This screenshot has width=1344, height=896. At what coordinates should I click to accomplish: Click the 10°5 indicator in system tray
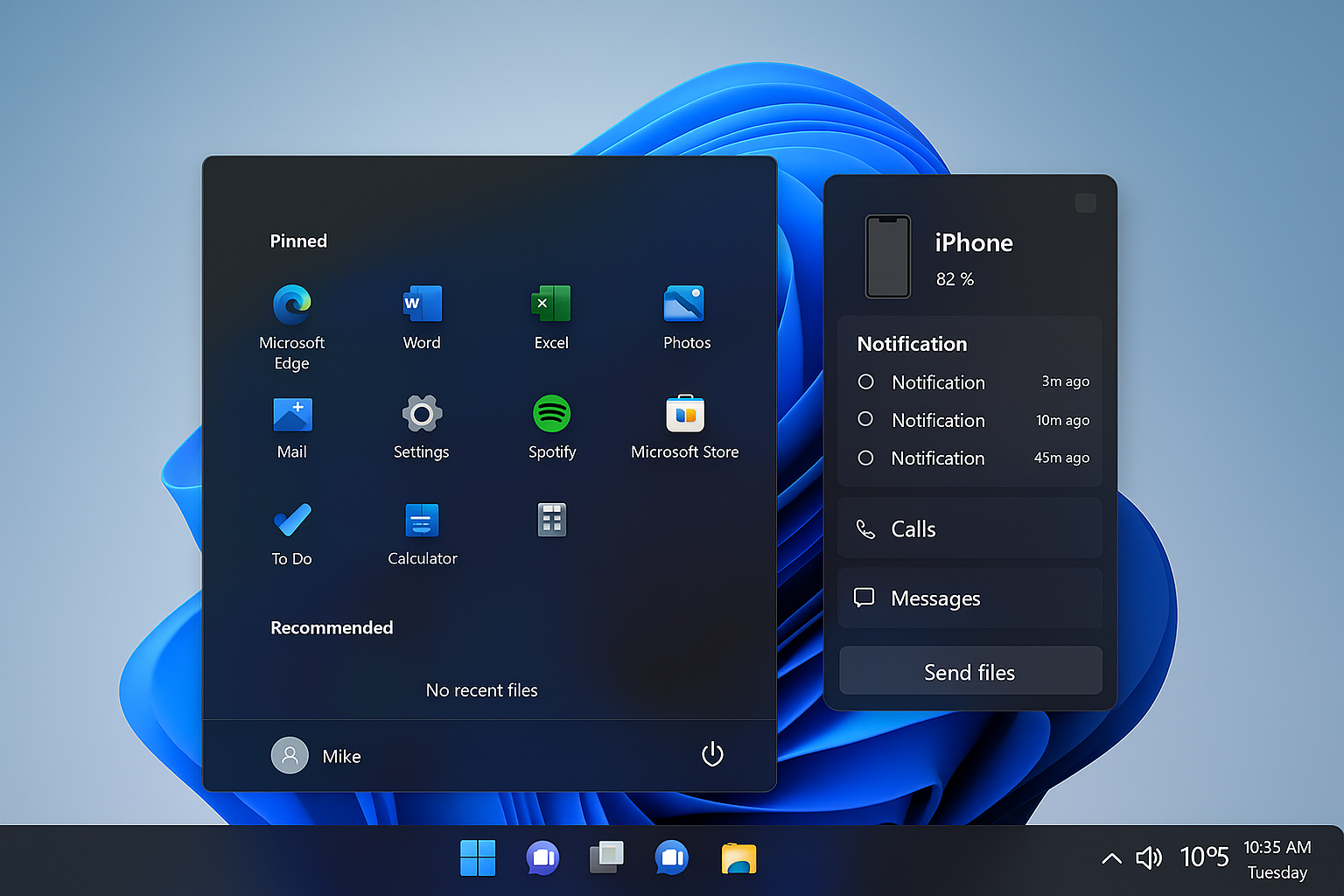point(1204,857)
